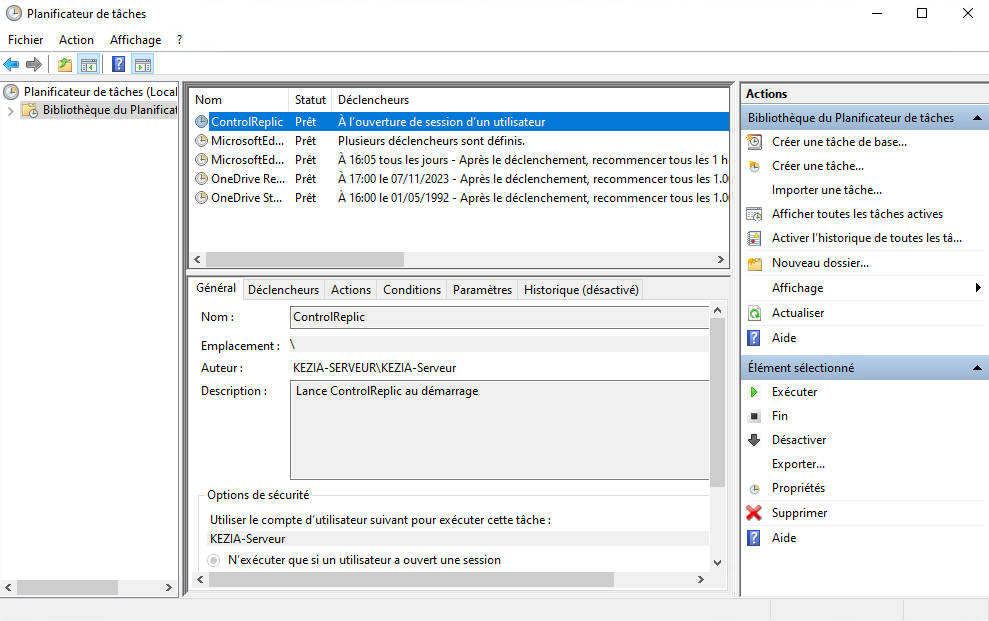
Task: Select radio button for user session only
Action: (213, 560)
